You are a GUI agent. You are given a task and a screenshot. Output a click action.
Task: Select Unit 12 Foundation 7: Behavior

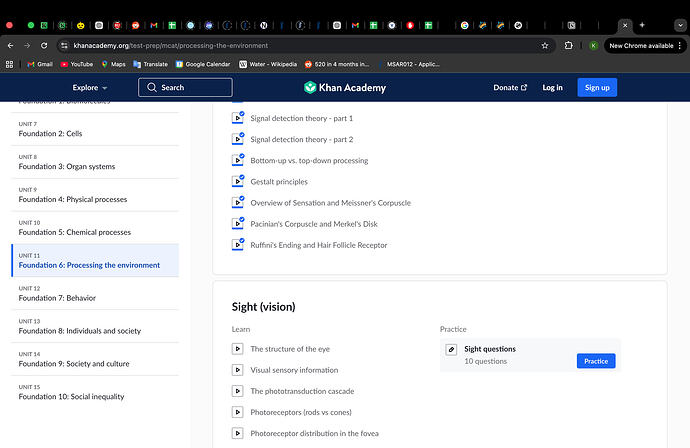click(95, 294)
